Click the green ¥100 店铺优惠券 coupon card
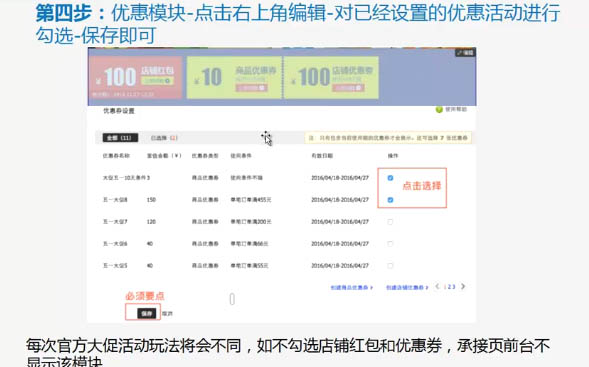 [331, 77]
